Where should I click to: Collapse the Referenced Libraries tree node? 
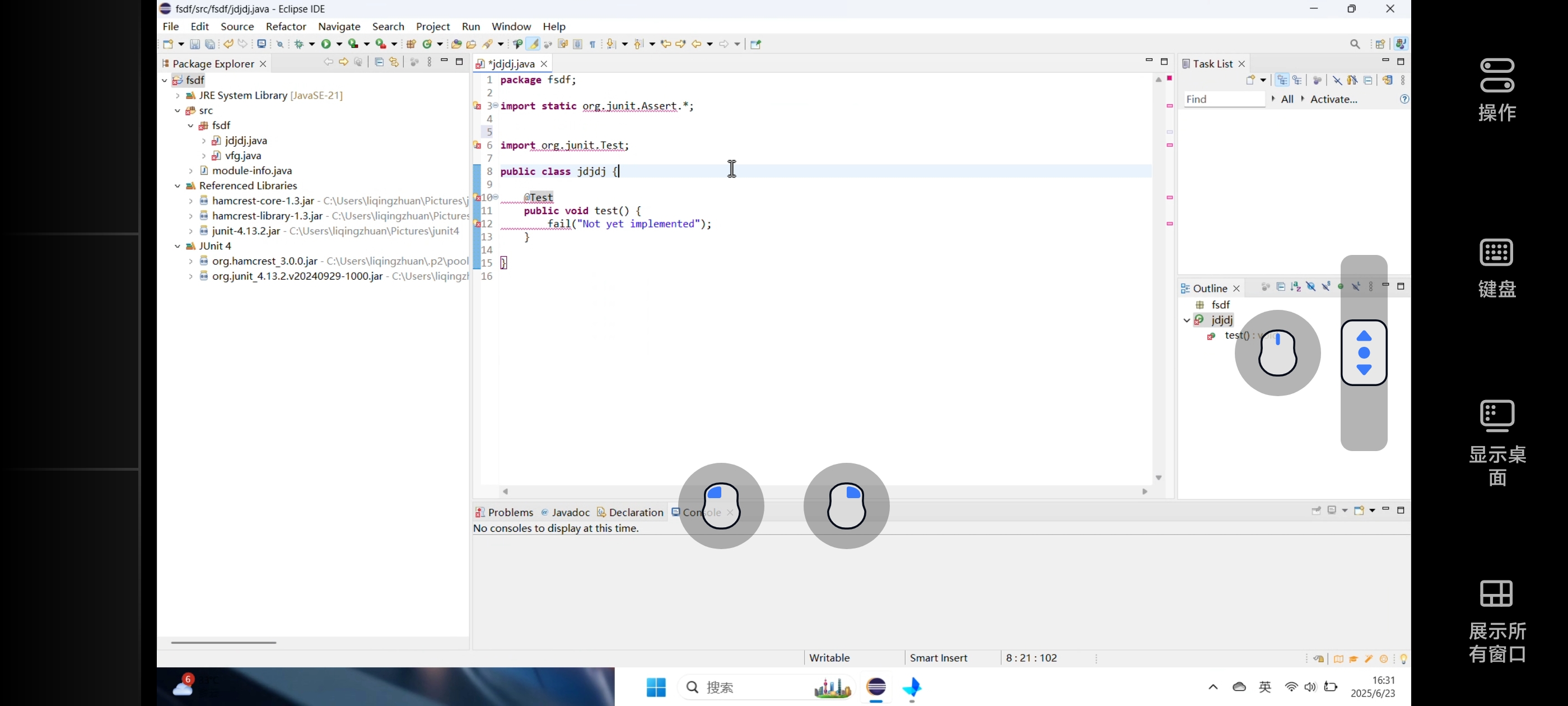177,186
